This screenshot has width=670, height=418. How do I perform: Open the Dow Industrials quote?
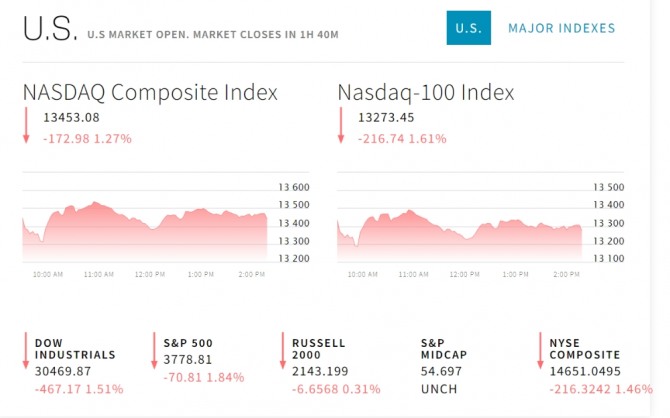click(x=75, y=348)
